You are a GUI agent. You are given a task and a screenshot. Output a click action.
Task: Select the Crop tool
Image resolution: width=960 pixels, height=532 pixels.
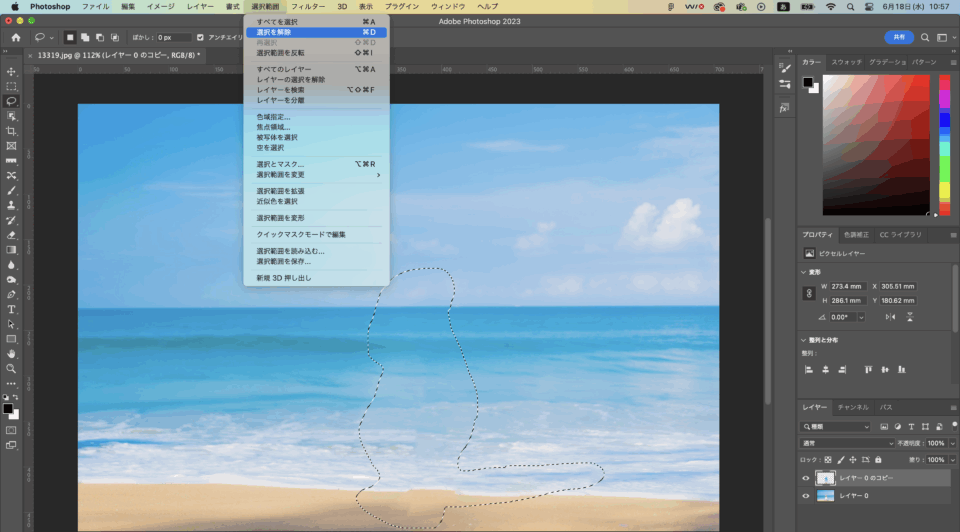click(x=11, y=131)
